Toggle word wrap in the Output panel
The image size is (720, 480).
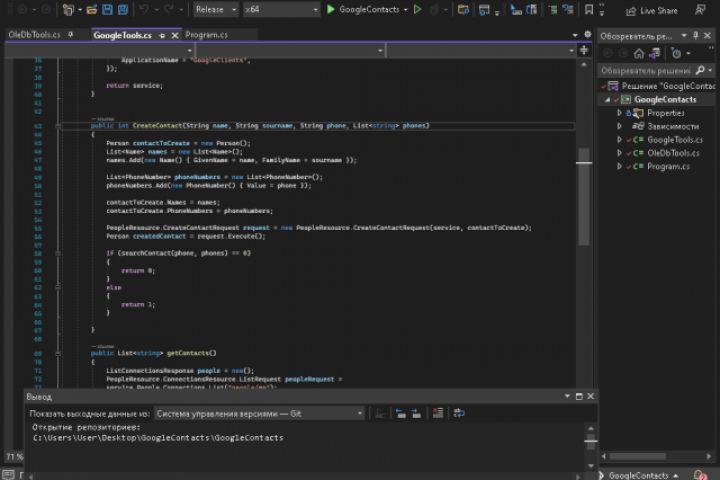click(459, 413)
